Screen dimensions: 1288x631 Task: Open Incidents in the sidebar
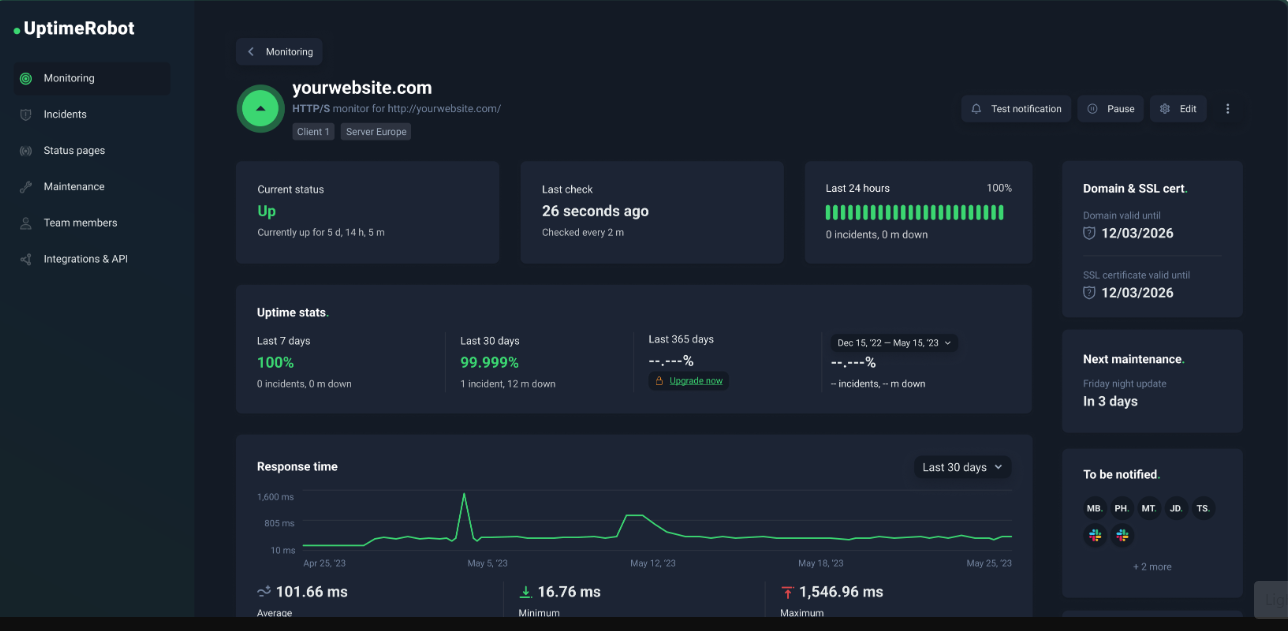65,114
